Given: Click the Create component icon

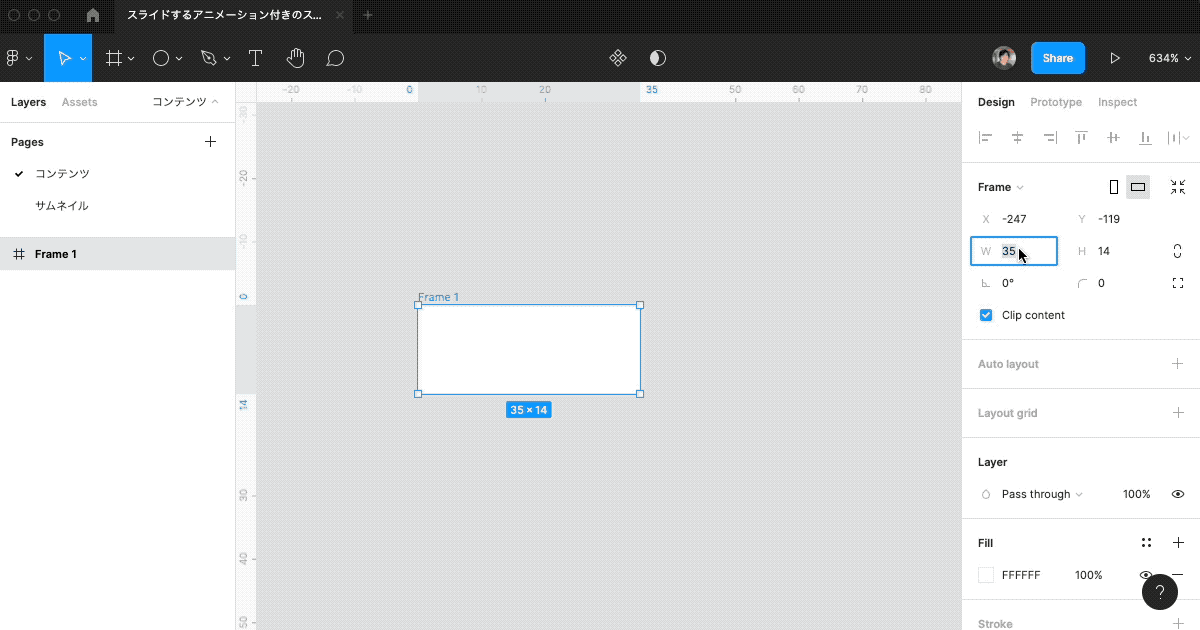Looking at the screenshot, I should click(618, 58).
